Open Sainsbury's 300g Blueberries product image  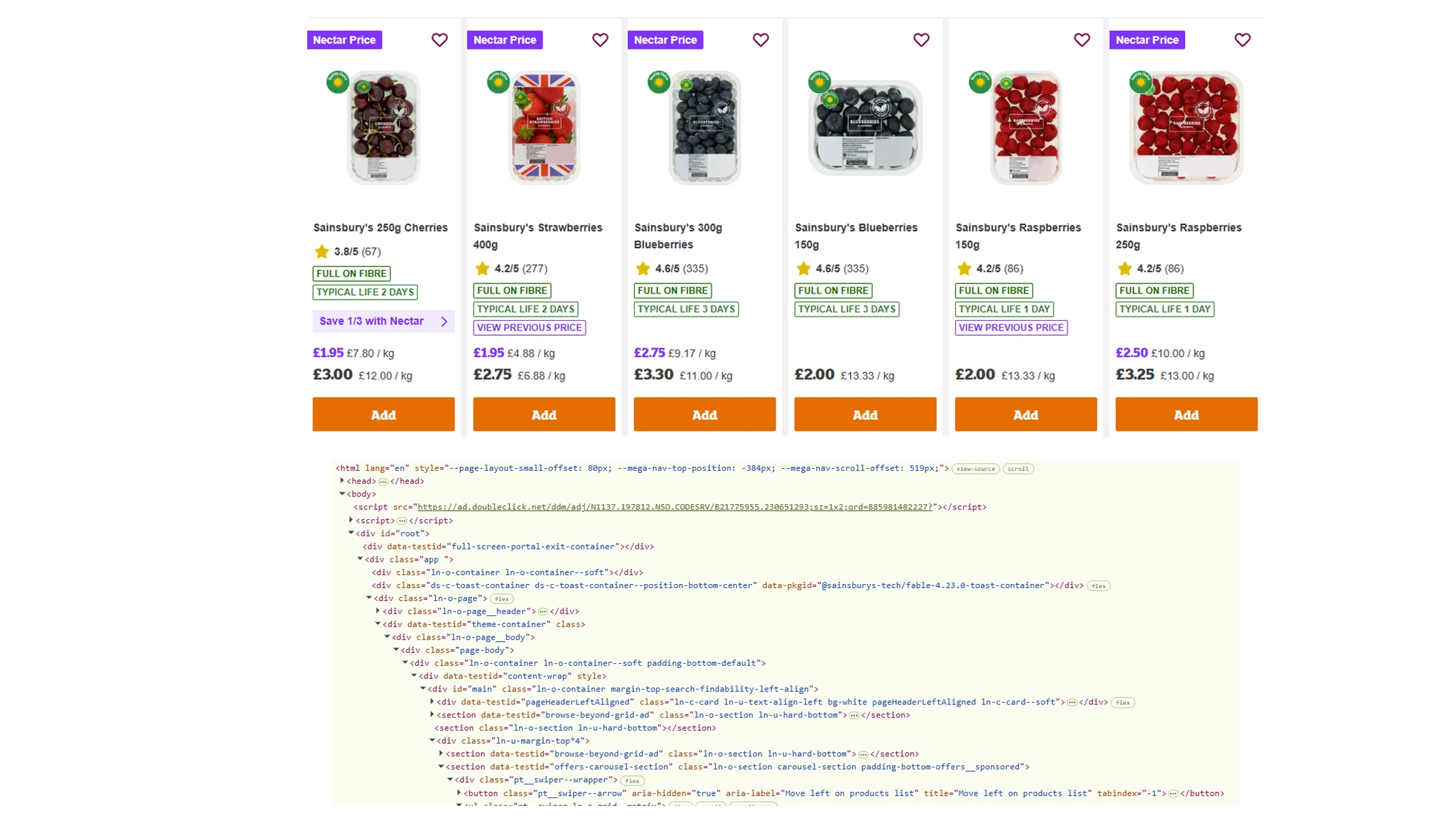click(704, 128)
